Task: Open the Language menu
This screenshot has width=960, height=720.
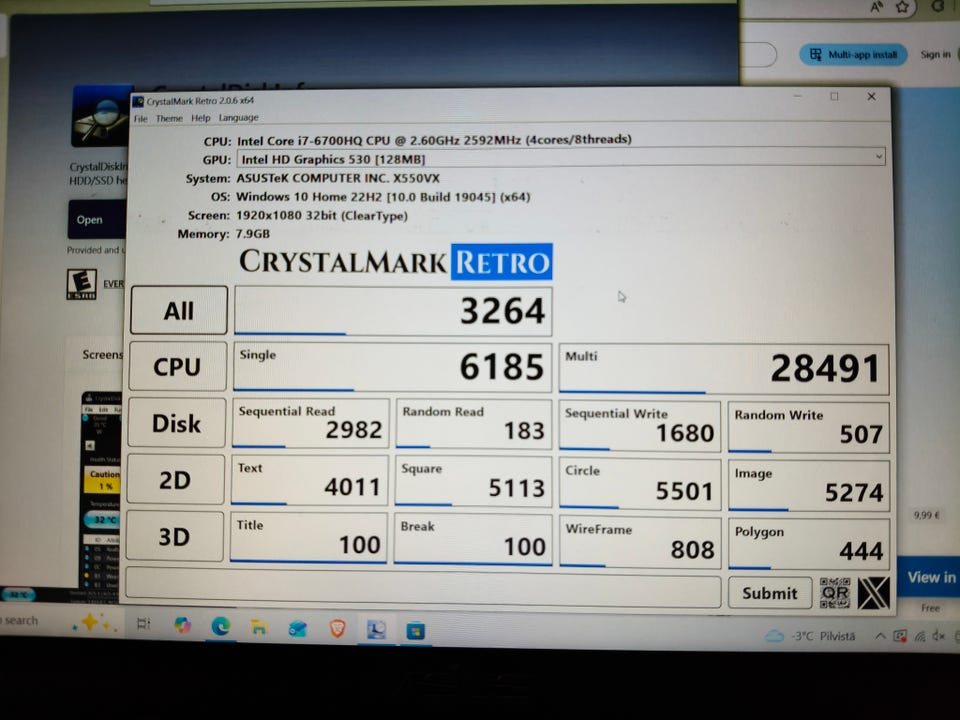Action: click(x=238, y=118)
